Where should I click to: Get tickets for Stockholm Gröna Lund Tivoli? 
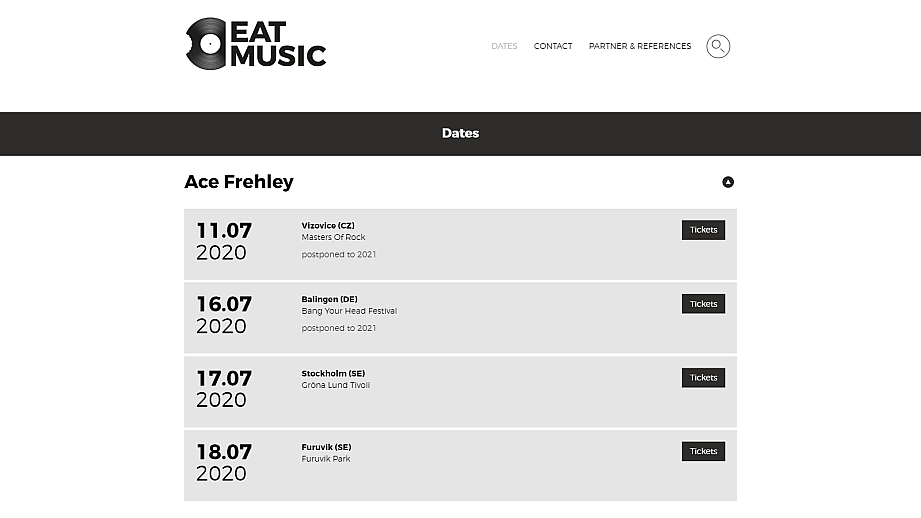tap(703, 378)
